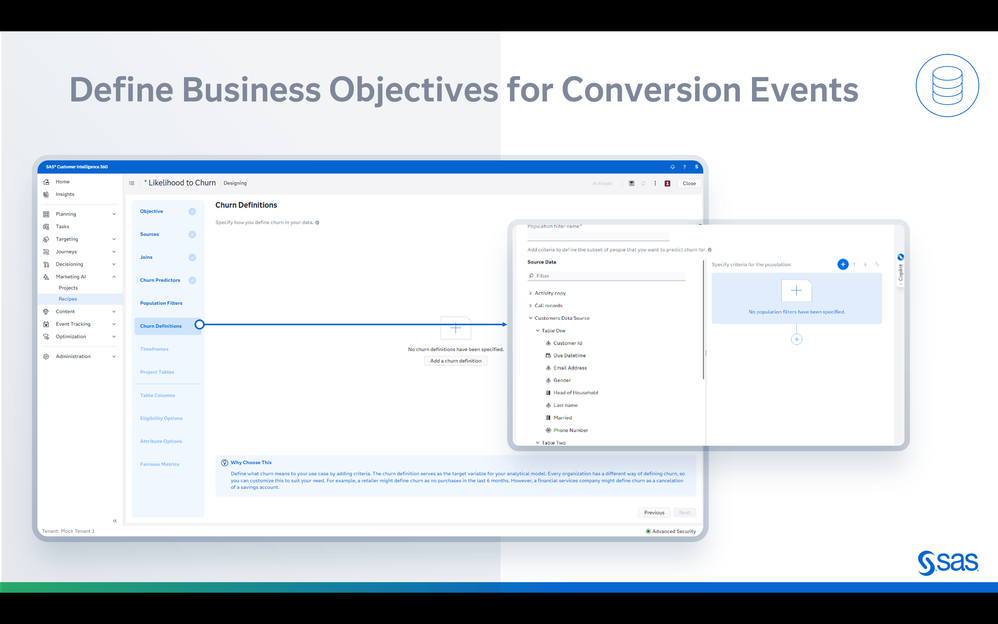Expand the Call records tree node
998x624 pixels.
pyautogui.click(x=530, y=306)
